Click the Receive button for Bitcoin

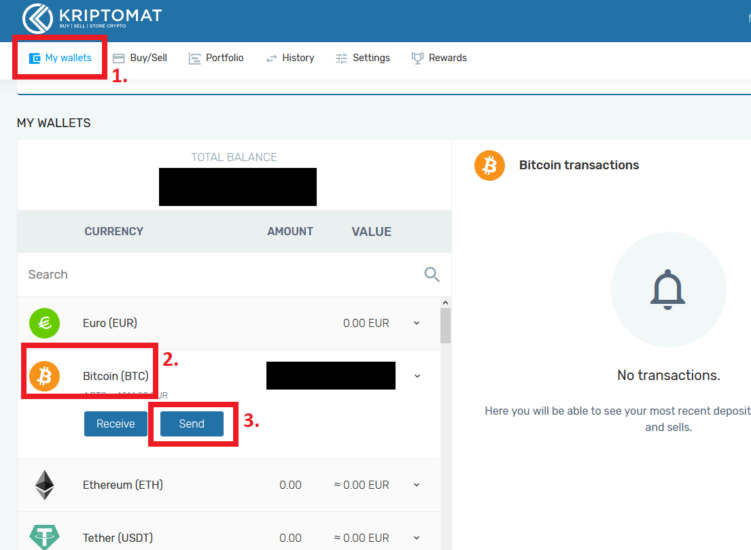click(x=115, y=424)
